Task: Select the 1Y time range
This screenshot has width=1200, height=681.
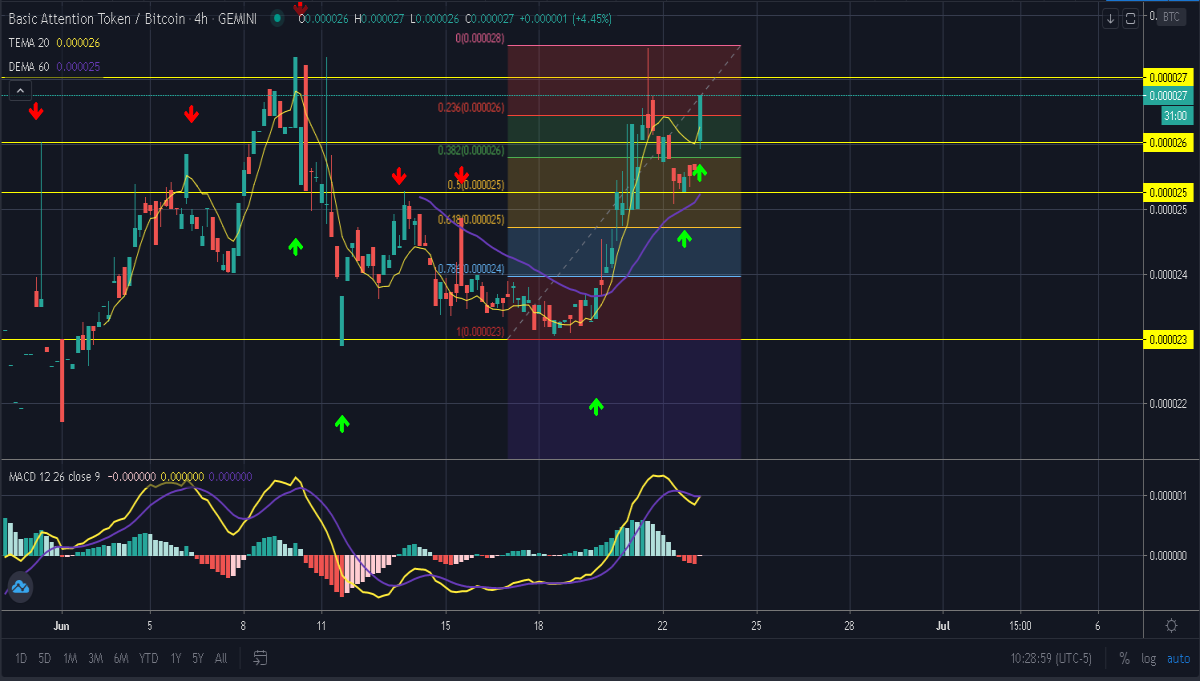Action: [176, 658]
